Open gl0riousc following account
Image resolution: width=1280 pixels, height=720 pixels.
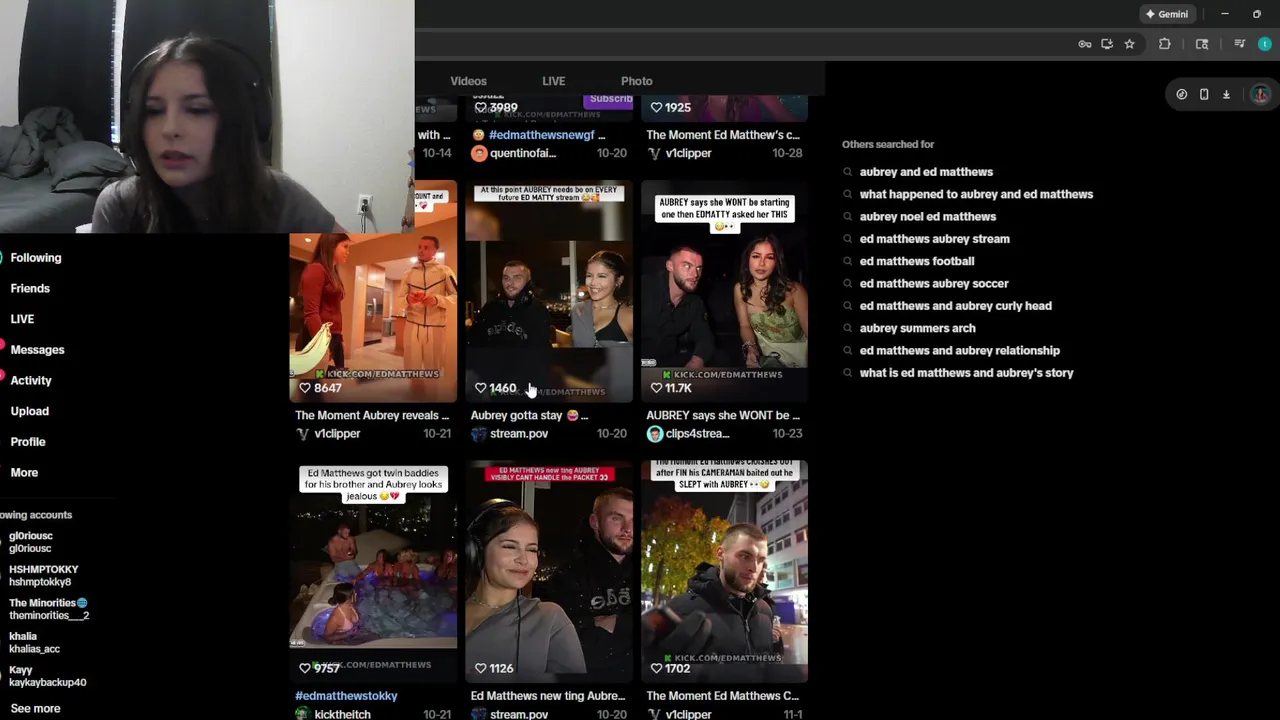31,542
